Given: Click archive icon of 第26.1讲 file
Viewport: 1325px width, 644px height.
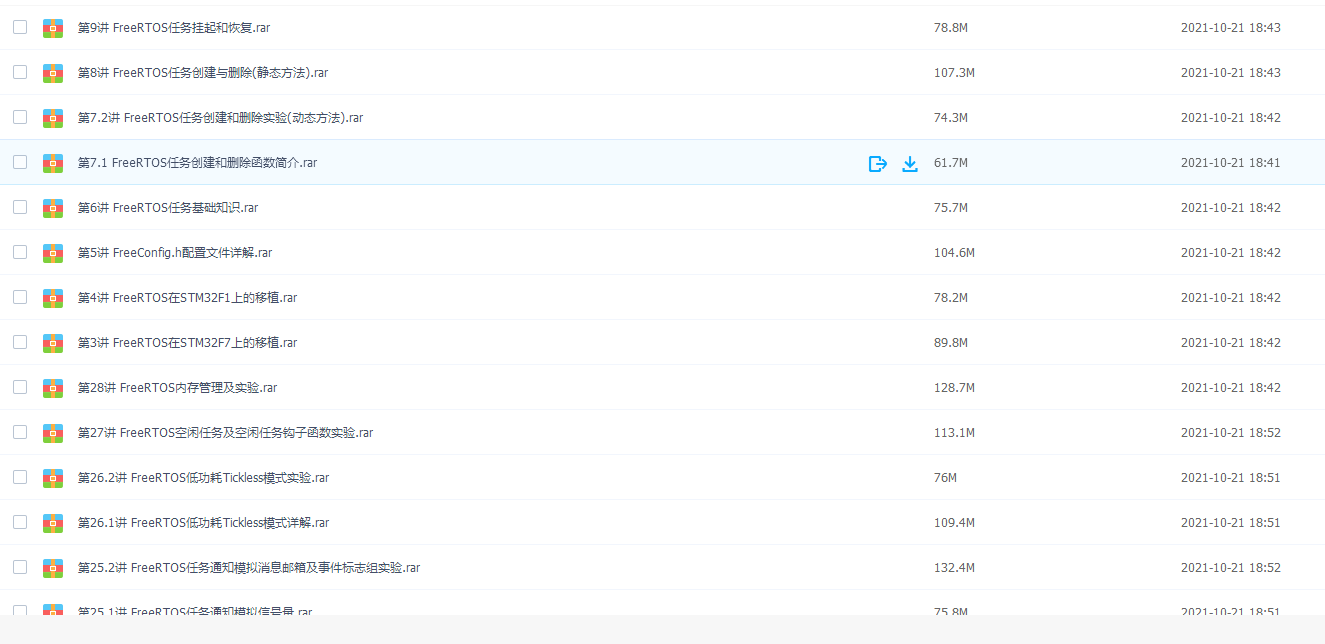Looking at the screenshot, I should click(53, 523).
